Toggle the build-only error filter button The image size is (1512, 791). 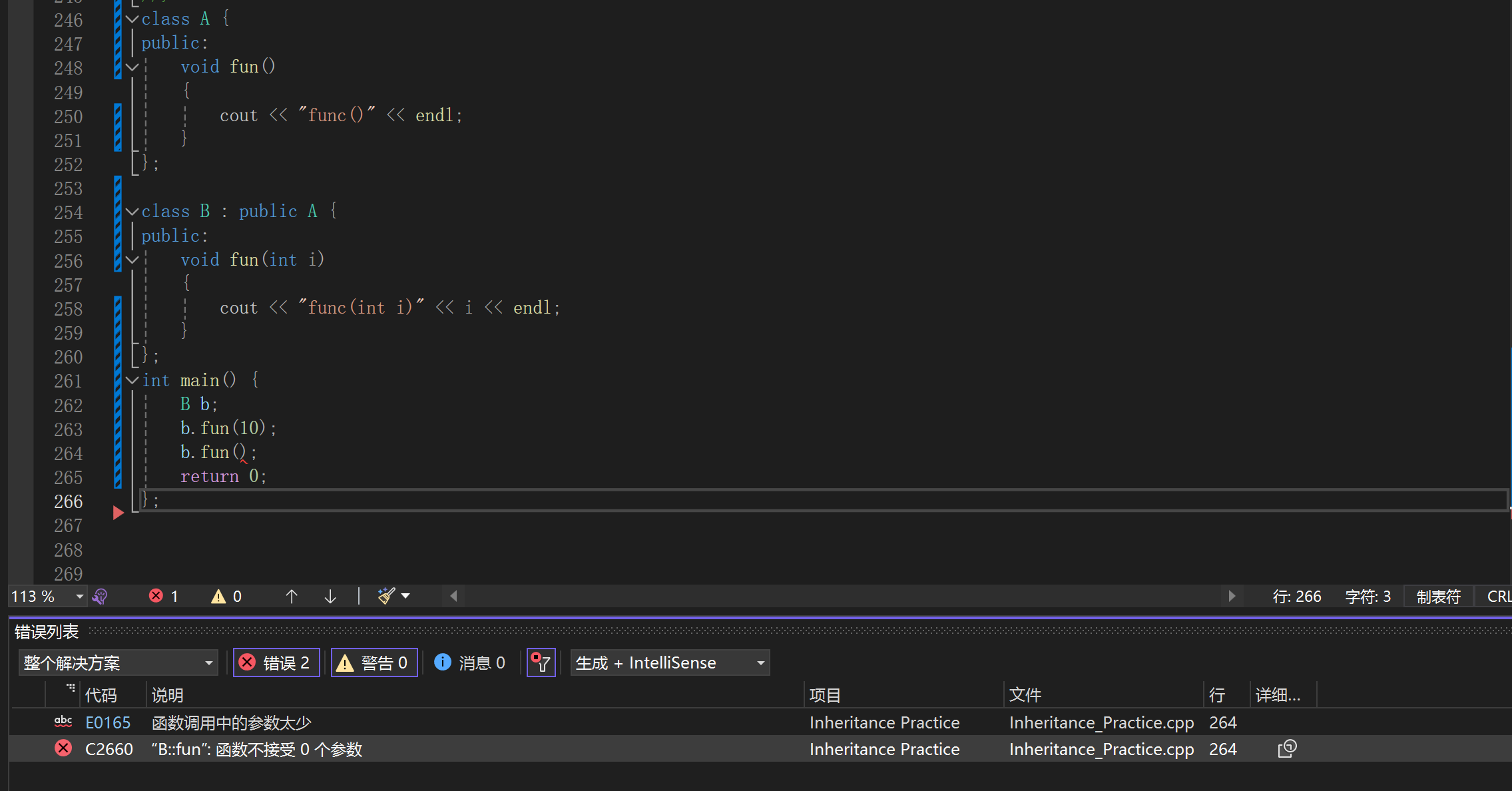tap(541, 662)
